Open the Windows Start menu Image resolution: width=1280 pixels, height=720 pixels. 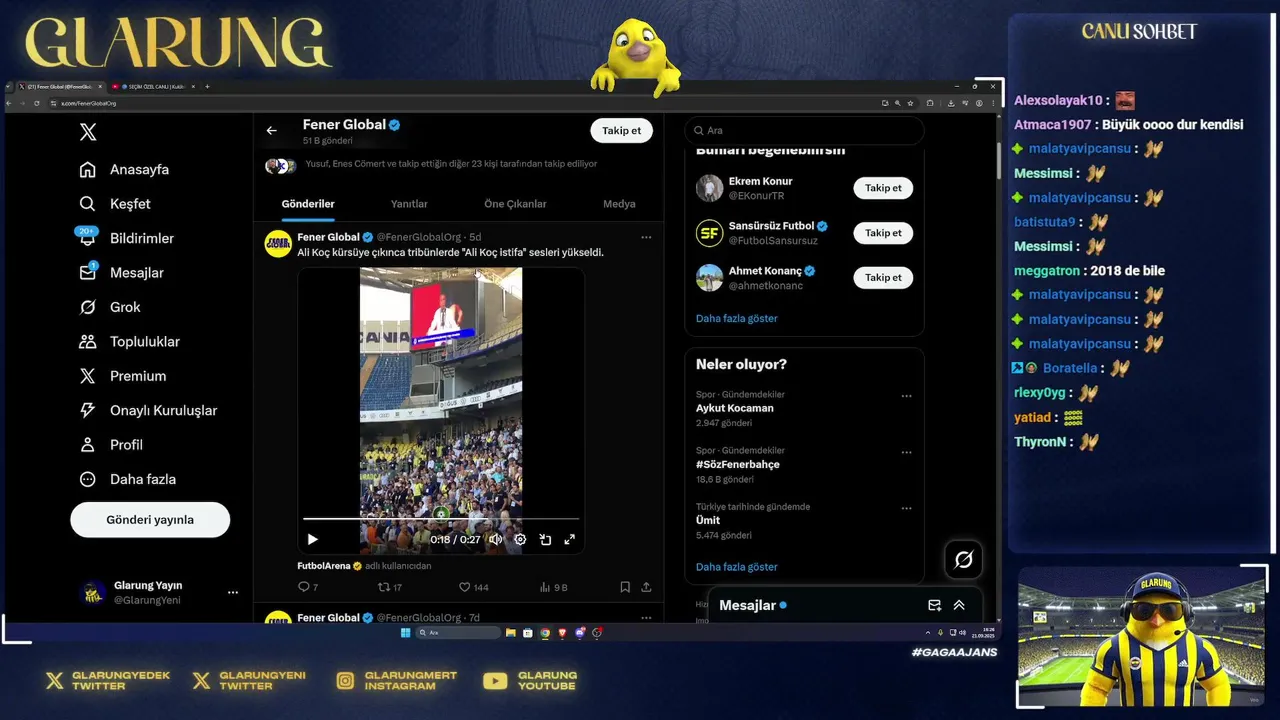click(405, 633)
